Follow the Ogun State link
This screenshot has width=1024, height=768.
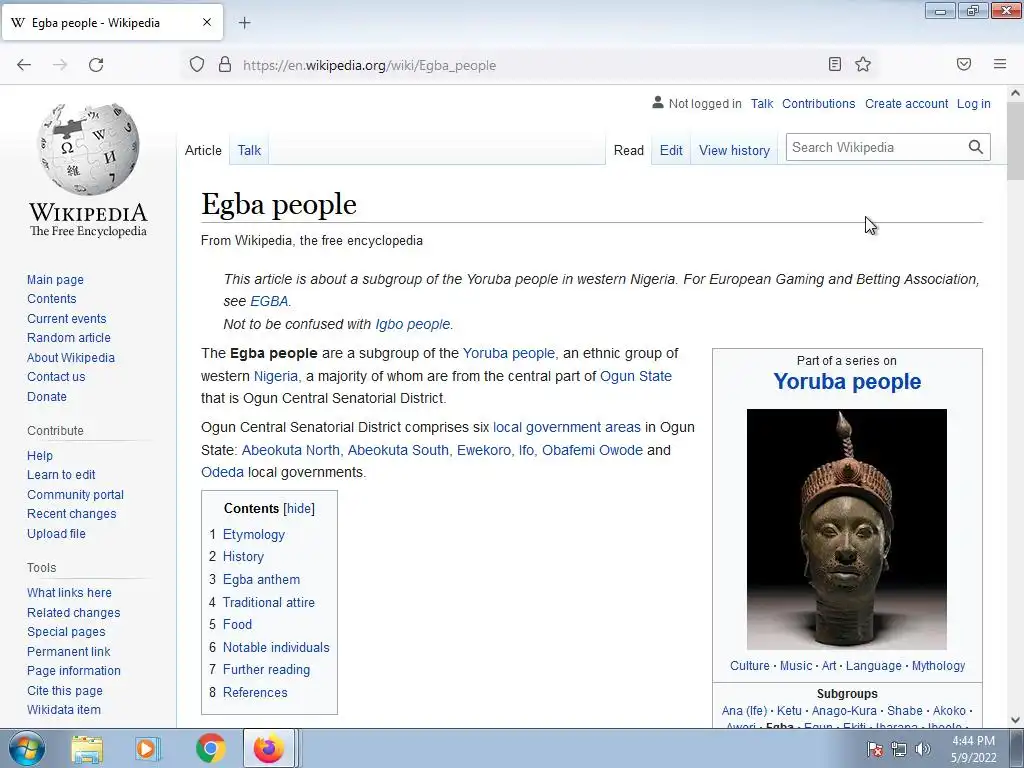635,376
